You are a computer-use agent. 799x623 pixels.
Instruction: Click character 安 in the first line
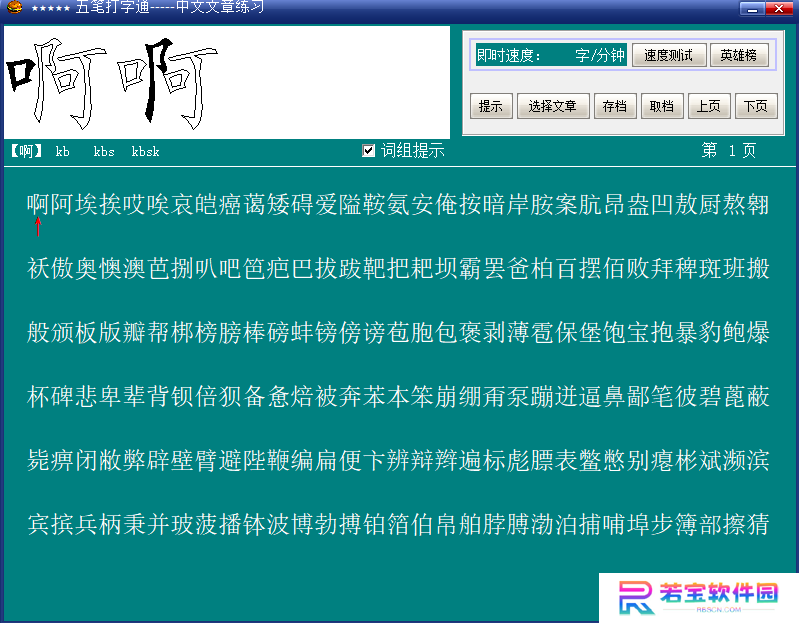coord(422,204)
